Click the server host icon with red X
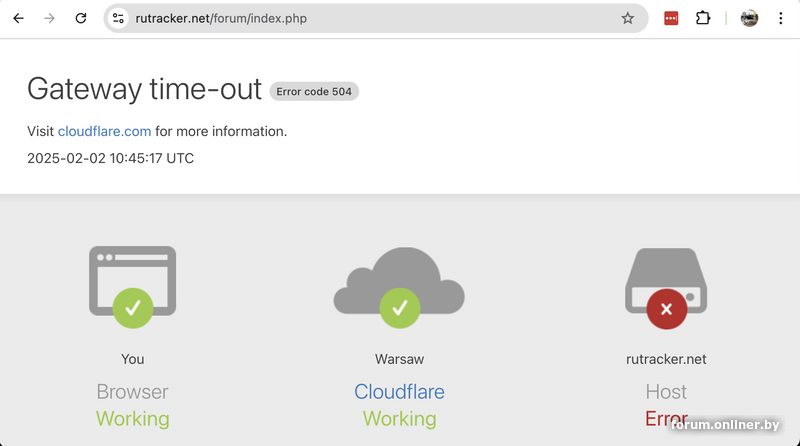This screenshot has height=446, width=800. [666, 288]
